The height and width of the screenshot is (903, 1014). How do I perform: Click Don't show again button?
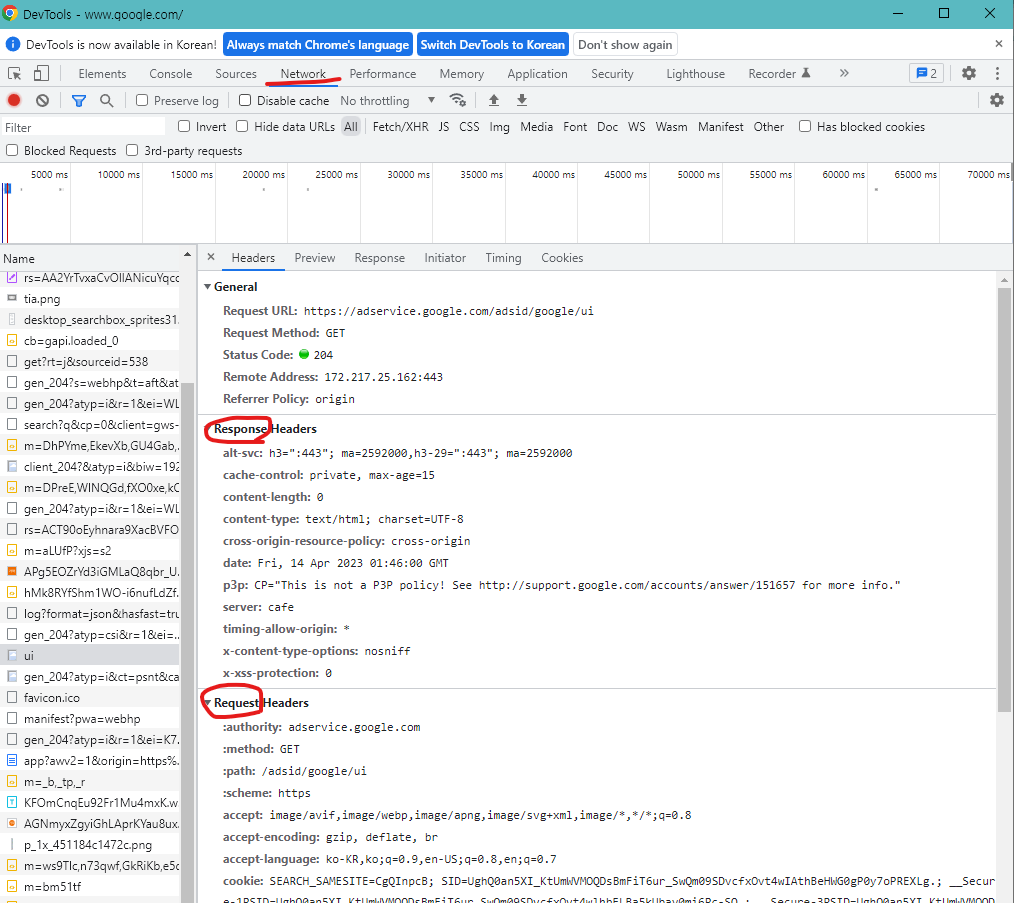(625, 45)
